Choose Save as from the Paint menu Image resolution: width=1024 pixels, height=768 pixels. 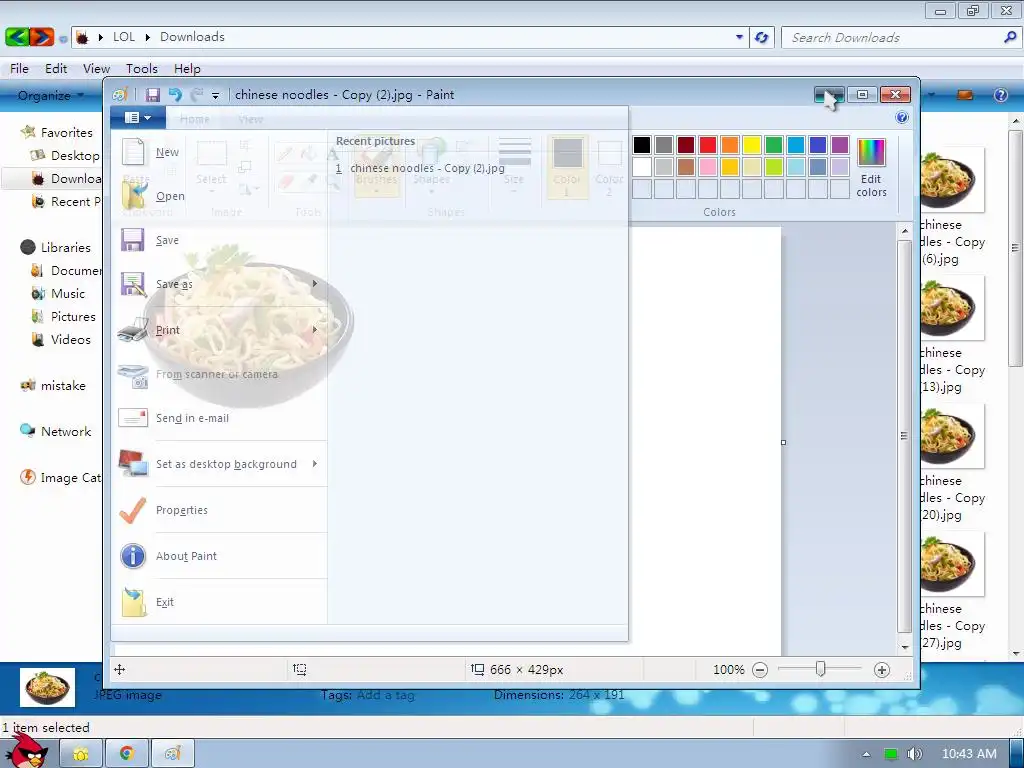point(210,284)
